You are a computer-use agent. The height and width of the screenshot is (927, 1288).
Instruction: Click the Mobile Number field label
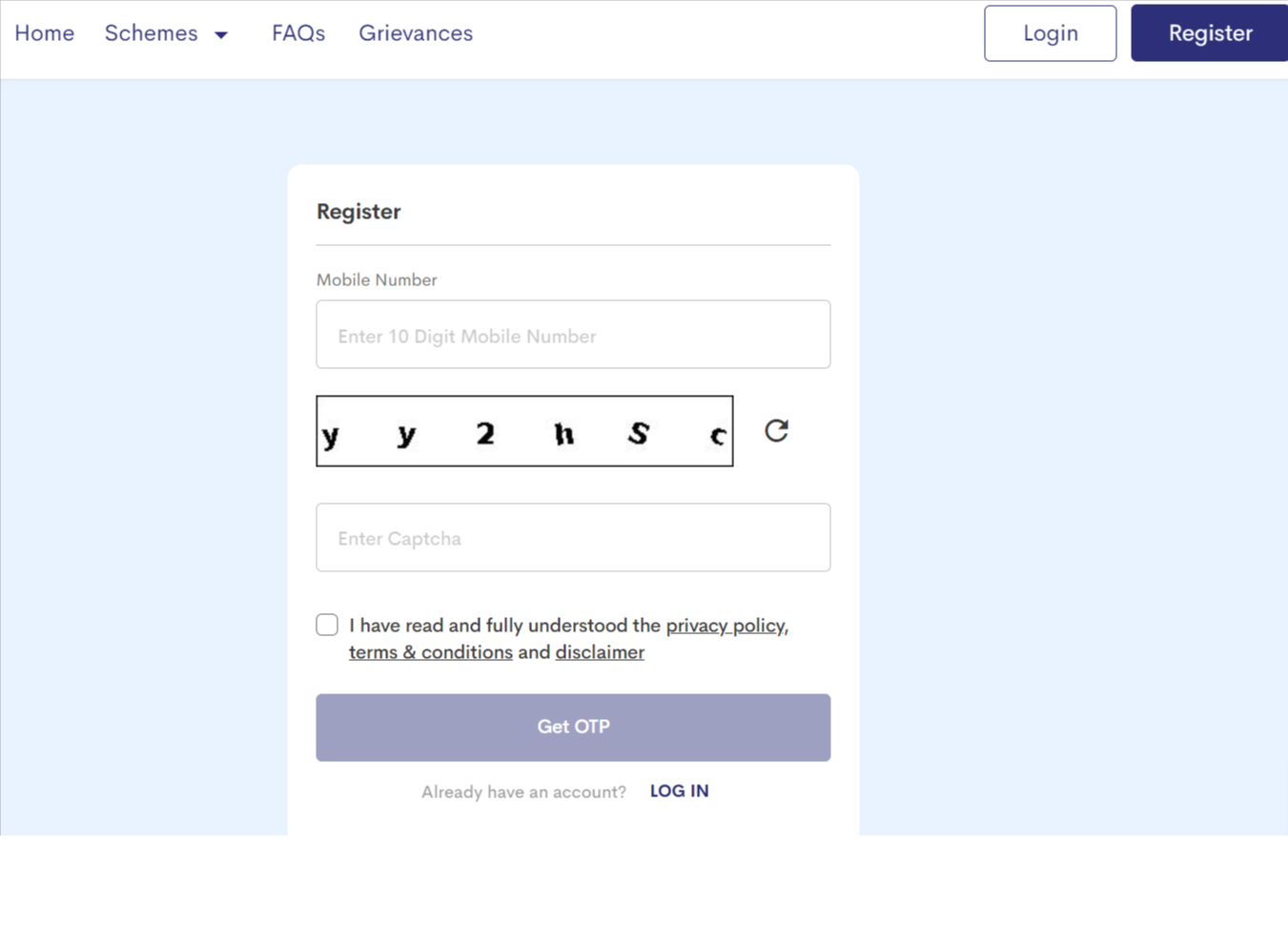pyautogui.click(x=377, y=279)
